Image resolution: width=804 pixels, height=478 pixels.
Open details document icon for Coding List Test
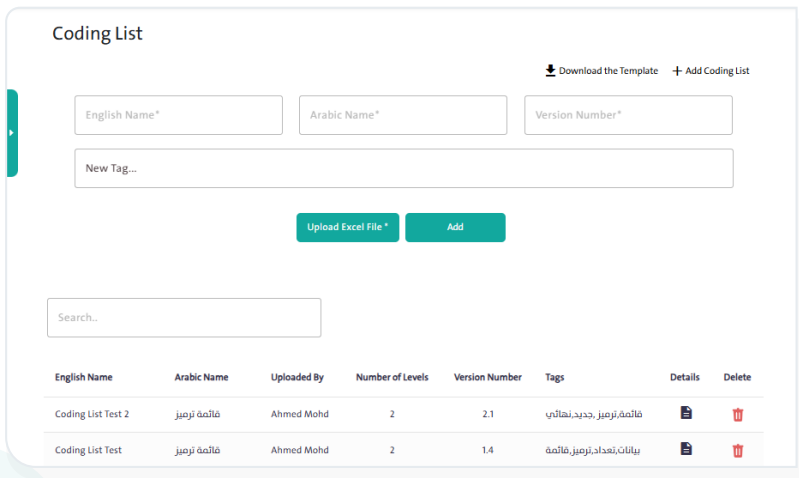pos(686,449)
